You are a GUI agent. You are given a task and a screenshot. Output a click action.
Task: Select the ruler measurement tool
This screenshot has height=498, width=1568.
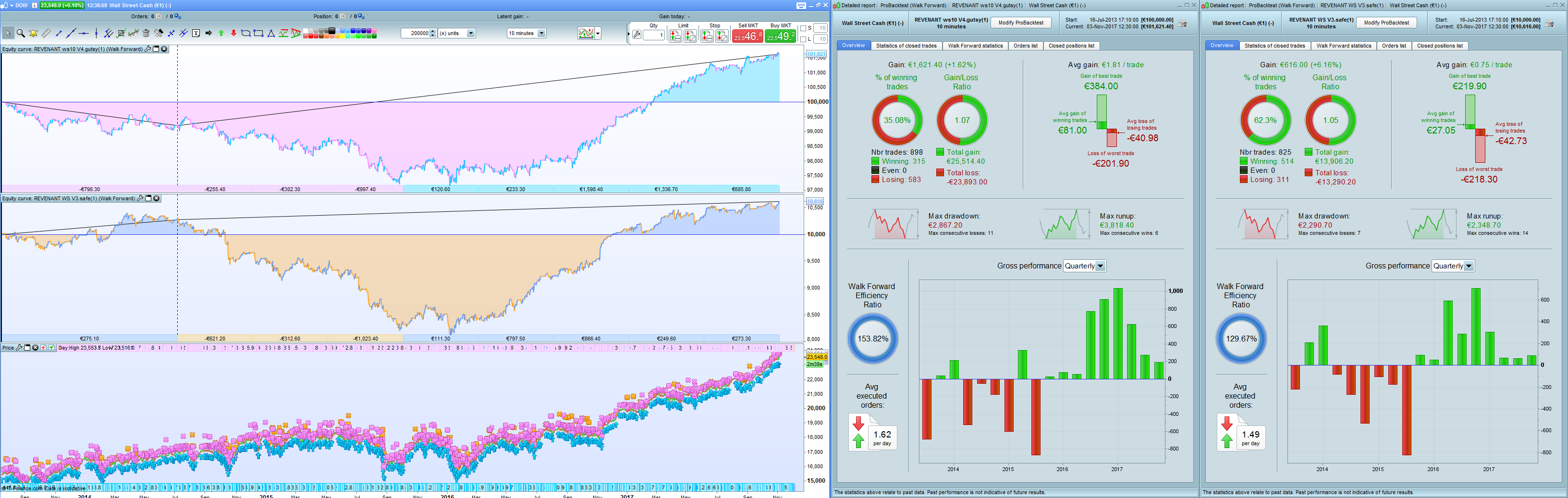point(46,34)
